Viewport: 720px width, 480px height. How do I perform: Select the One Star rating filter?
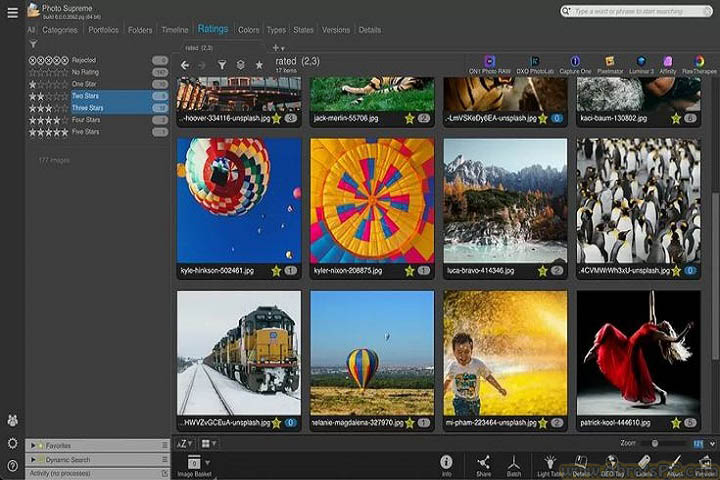tap(98, 84)
